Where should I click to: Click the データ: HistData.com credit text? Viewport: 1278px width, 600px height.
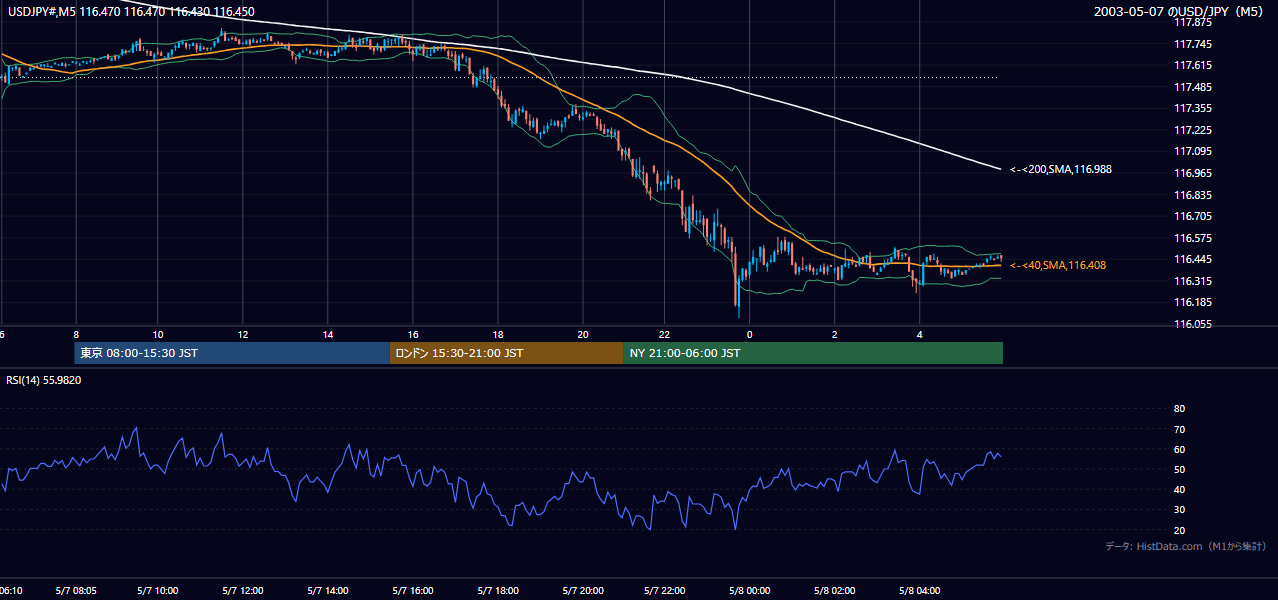pos(1186,546)
